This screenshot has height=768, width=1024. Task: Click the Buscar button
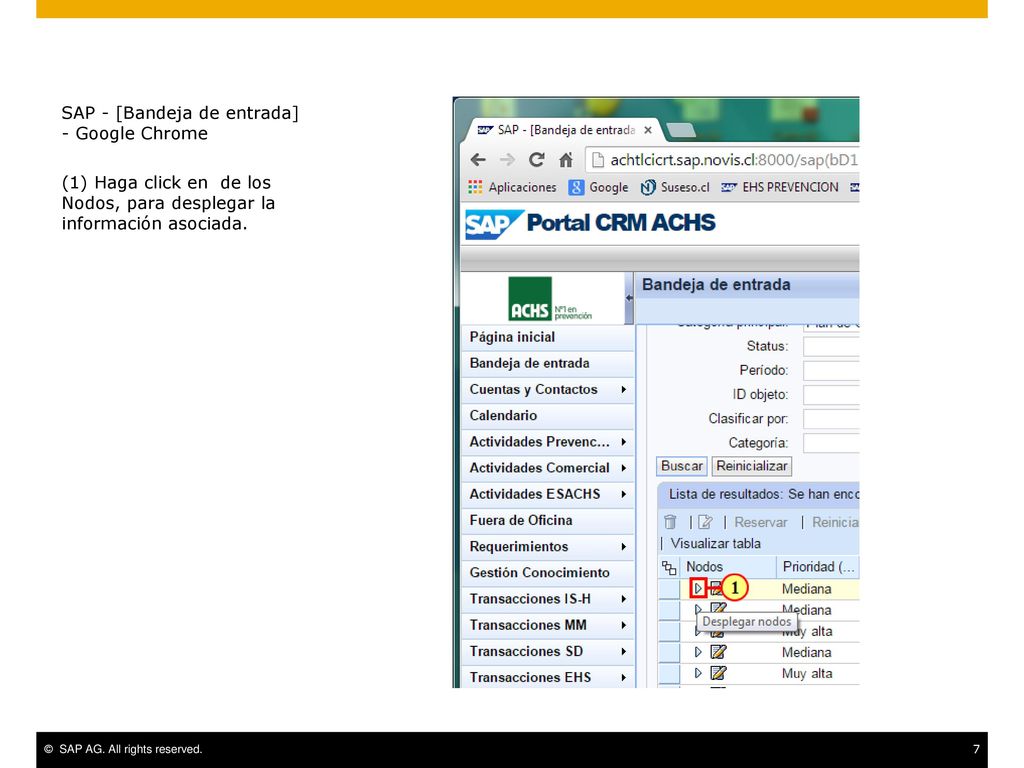pos(682,466)
